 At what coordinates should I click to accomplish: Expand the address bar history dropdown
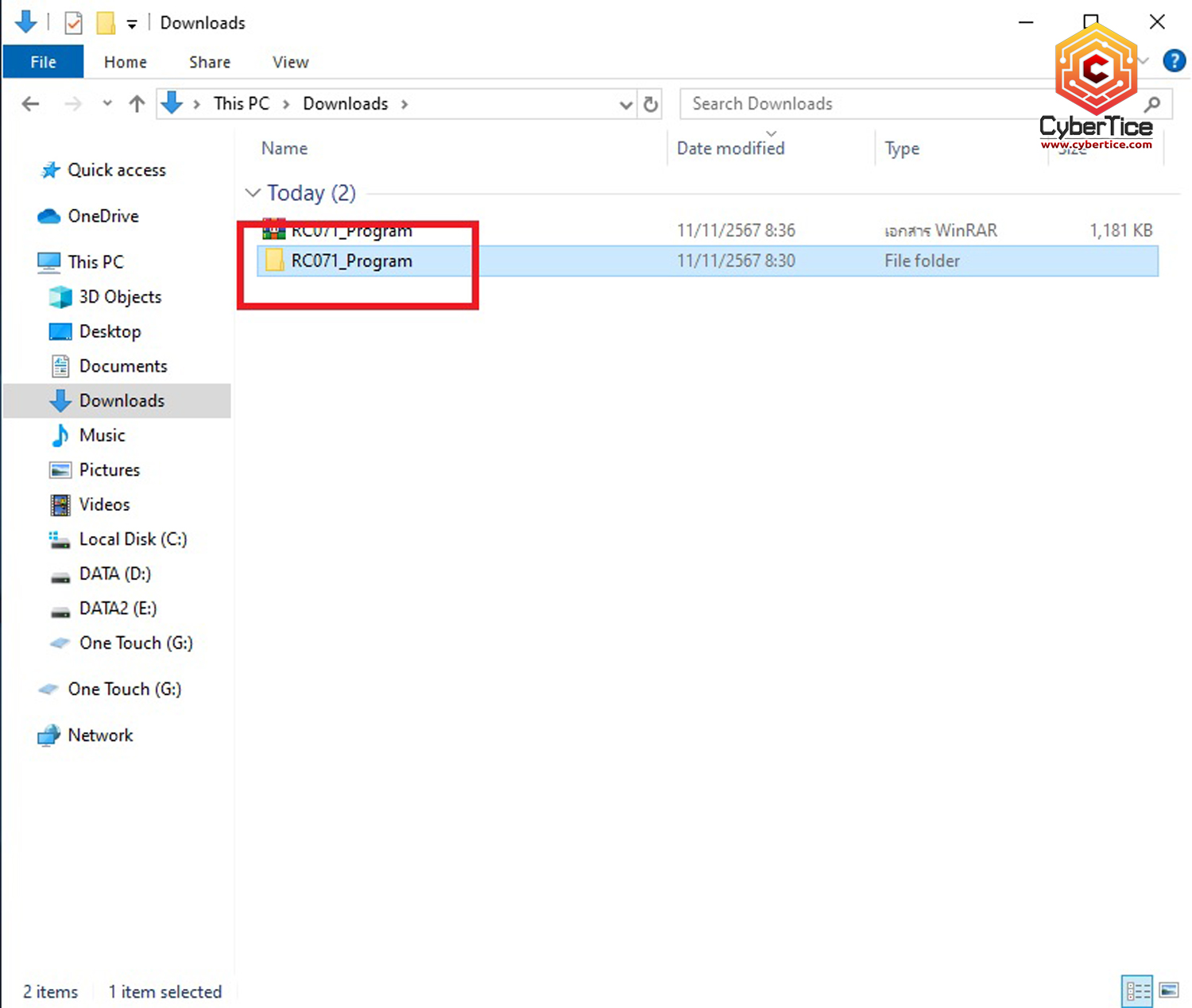625,104
